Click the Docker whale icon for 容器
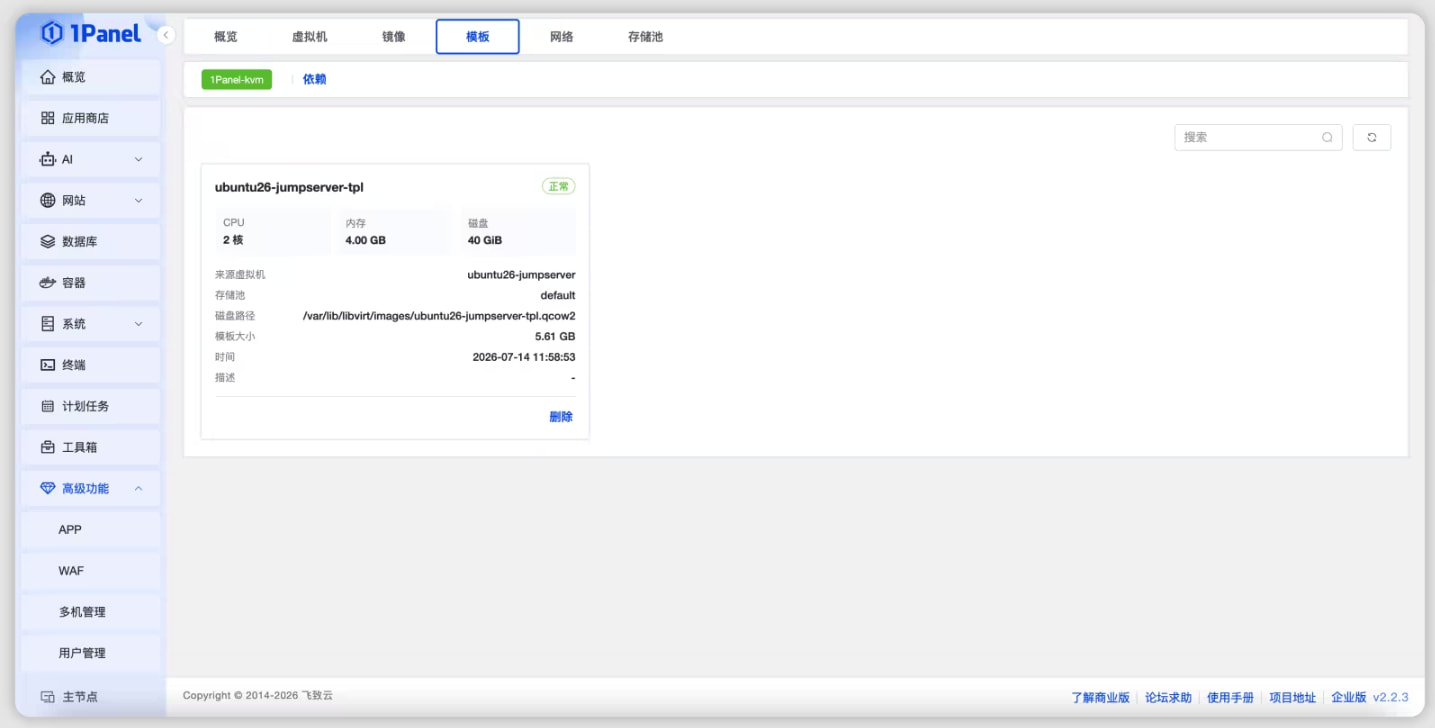The width and height of the screenshot is (1435, 728). coord(48,283)
